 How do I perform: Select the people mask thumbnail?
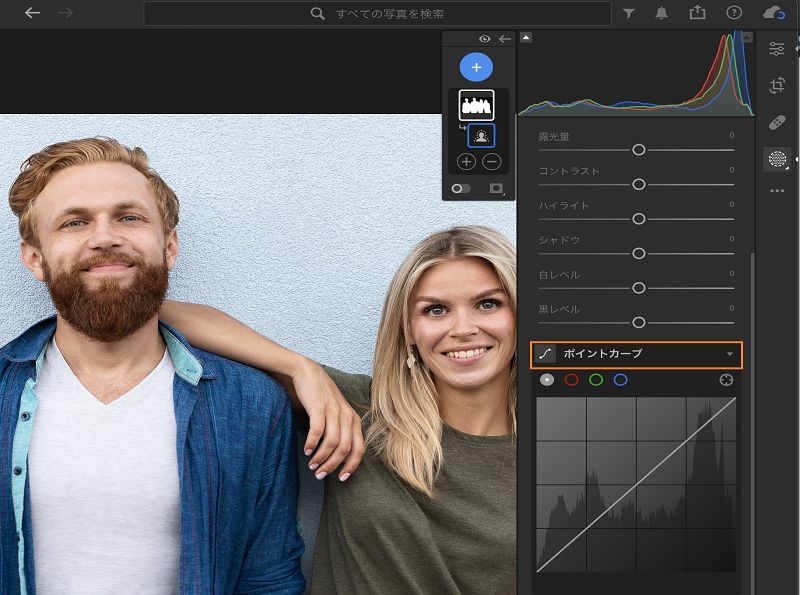[x=476, y=105]
